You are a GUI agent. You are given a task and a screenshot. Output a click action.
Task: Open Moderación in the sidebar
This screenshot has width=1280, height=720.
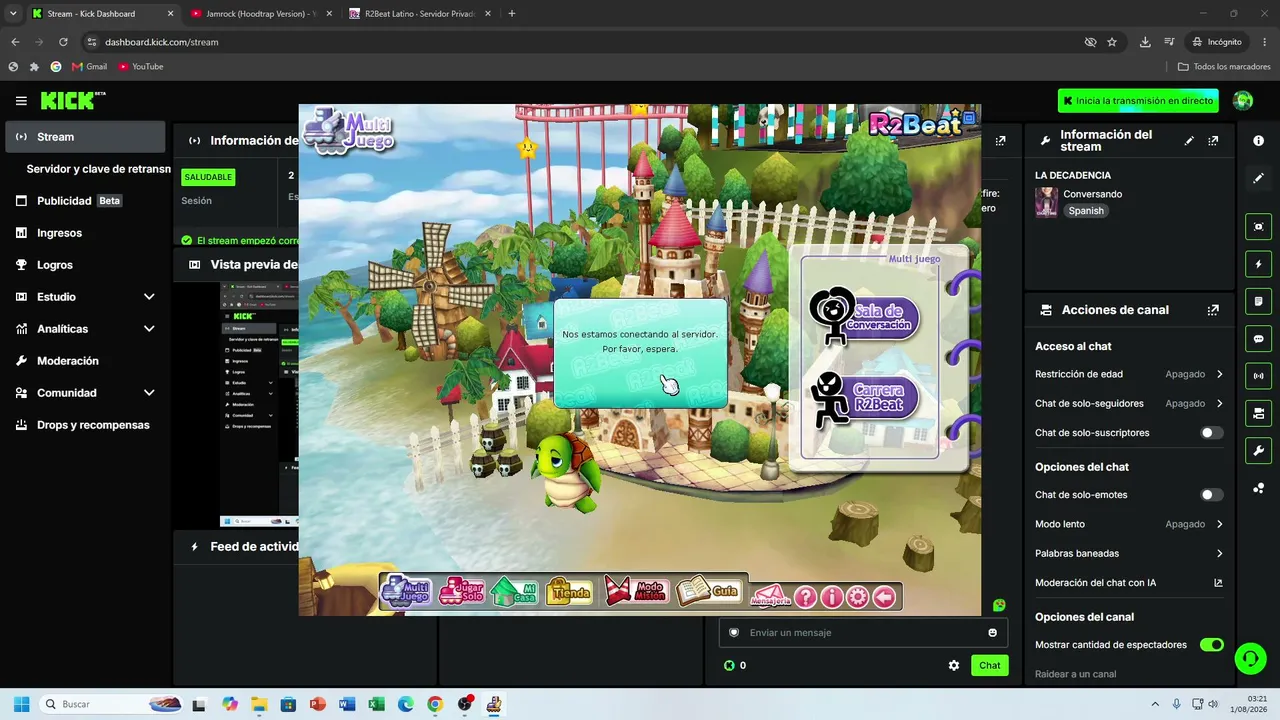[85, 361]
